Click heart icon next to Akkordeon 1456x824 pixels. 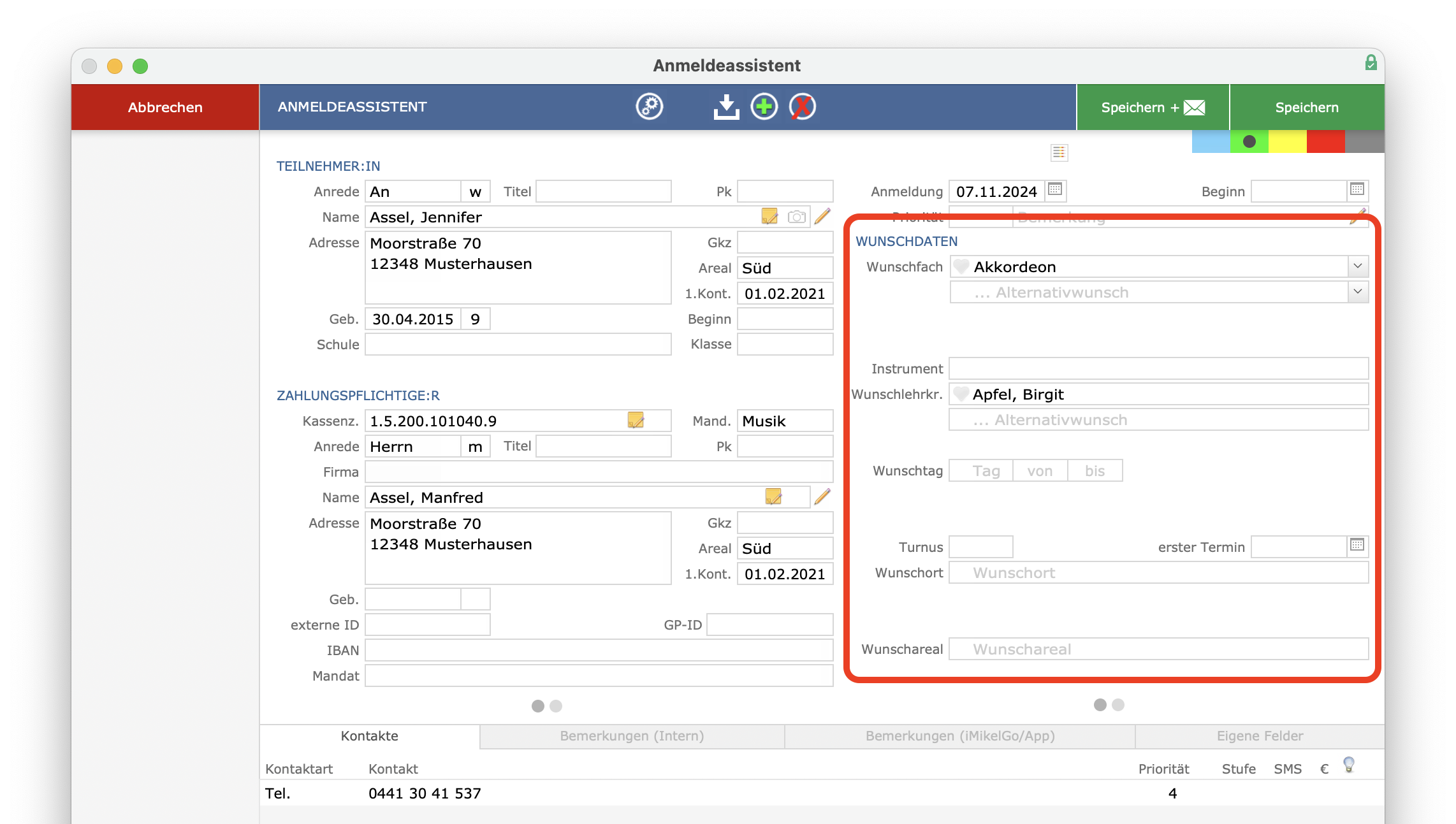pos(961,266)
